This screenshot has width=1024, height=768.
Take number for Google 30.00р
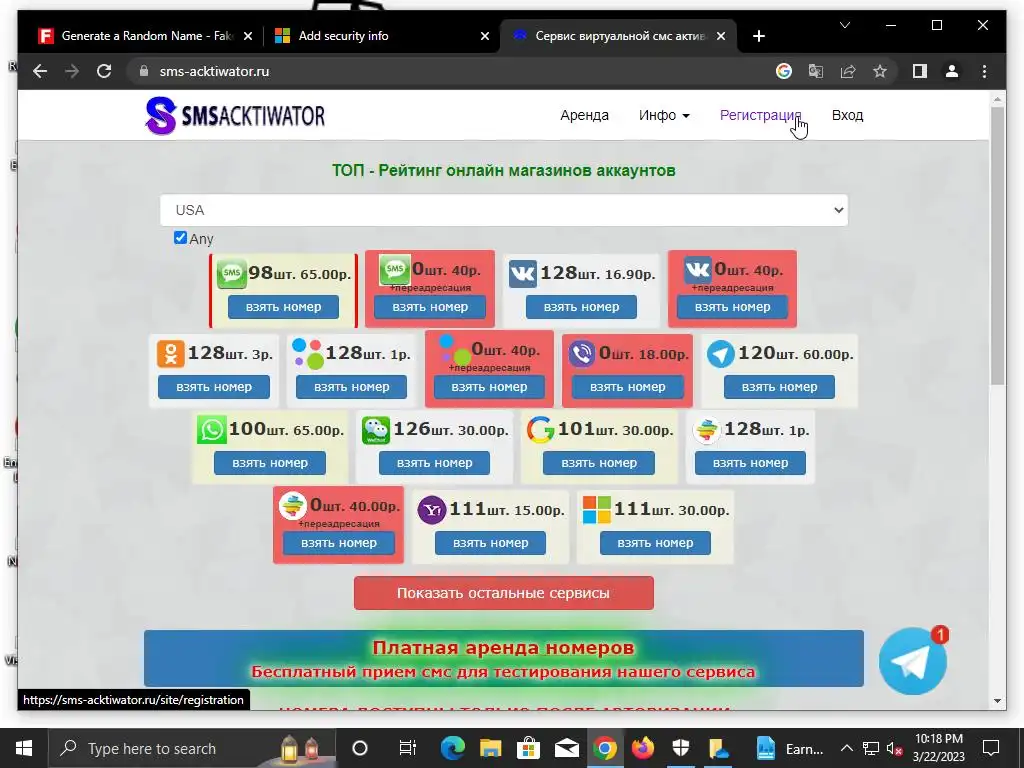click(599, 463)
